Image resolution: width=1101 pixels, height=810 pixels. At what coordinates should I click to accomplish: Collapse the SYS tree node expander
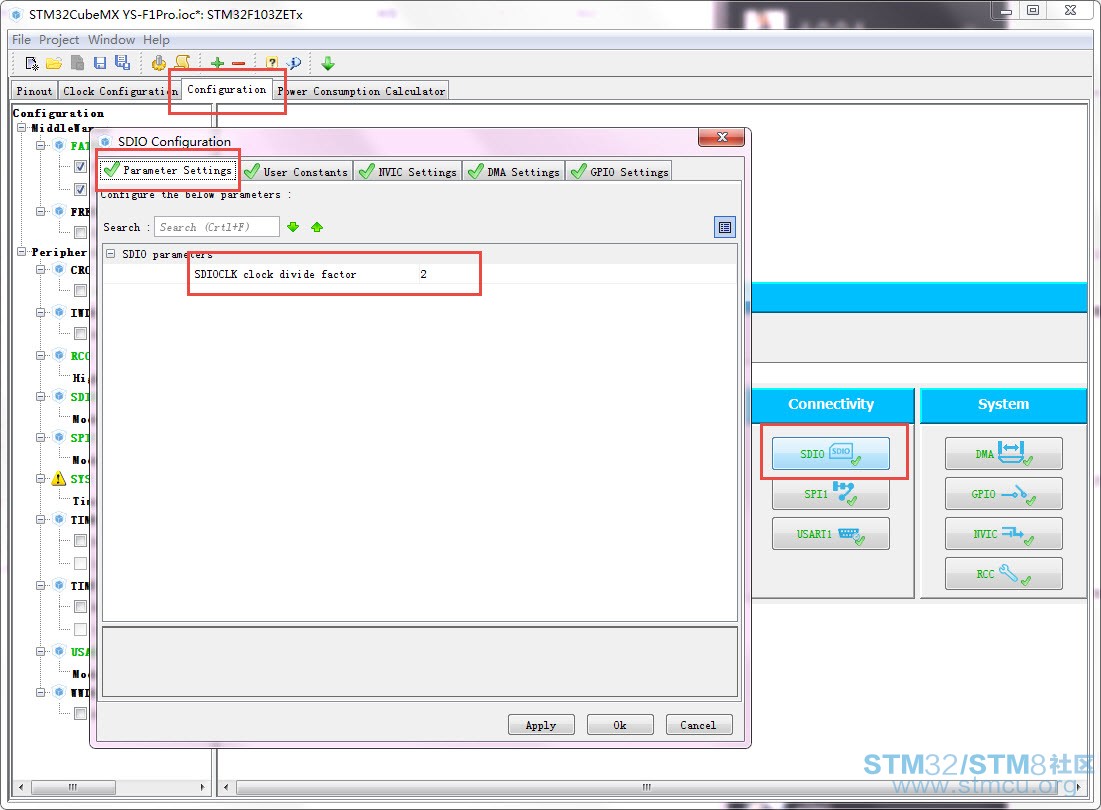coord(40,479)
